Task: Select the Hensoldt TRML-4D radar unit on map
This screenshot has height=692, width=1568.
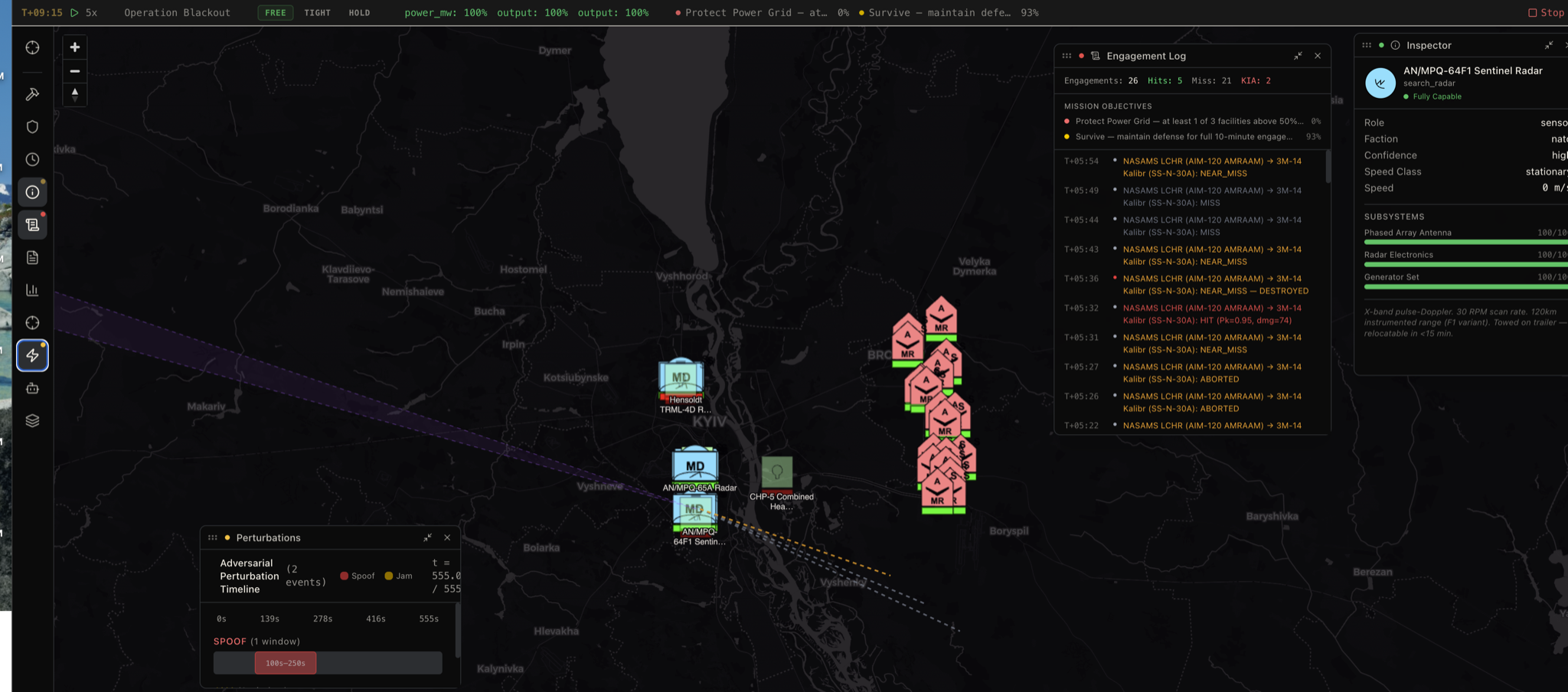Action: tap(681, 379)
